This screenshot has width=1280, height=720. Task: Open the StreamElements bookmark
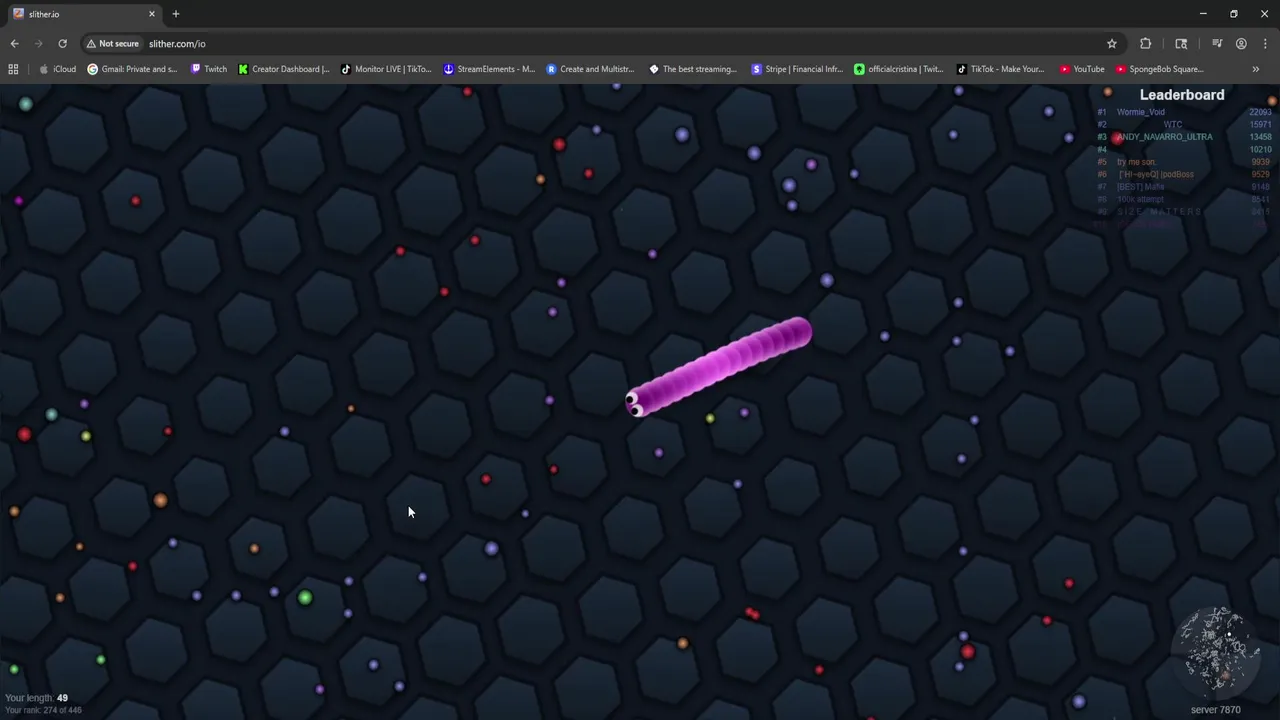pyautogui.click(x=489, y=69)
